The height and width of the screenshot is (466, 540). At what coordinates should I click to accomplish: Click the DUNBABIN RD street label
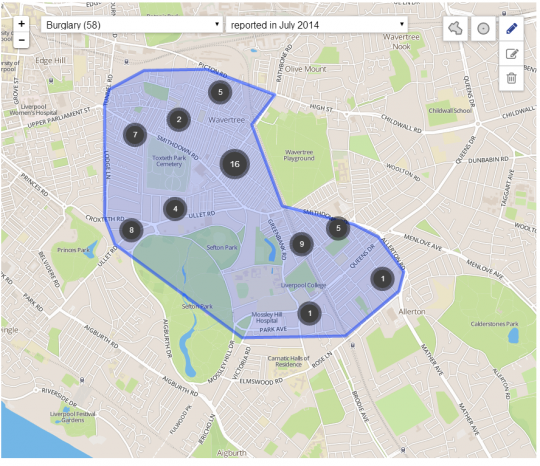pos(488,160)
